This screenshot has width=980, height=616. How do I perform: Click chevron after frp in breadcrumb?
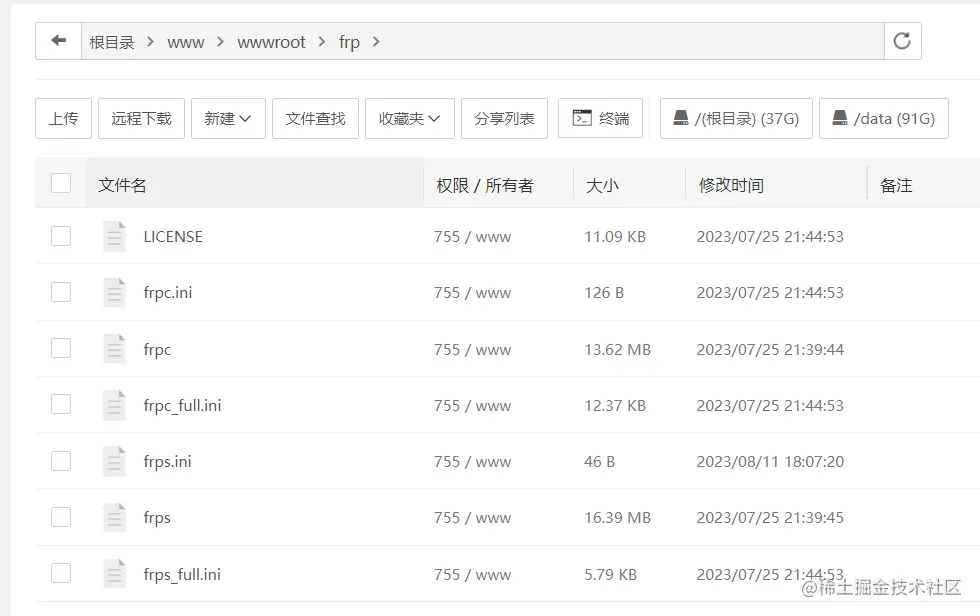376,42
